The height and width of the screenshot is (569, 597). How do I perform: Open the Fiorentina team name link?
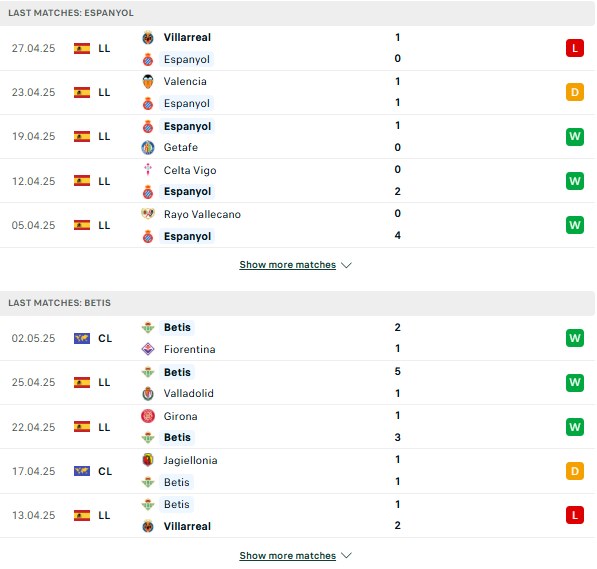point(190,349)
